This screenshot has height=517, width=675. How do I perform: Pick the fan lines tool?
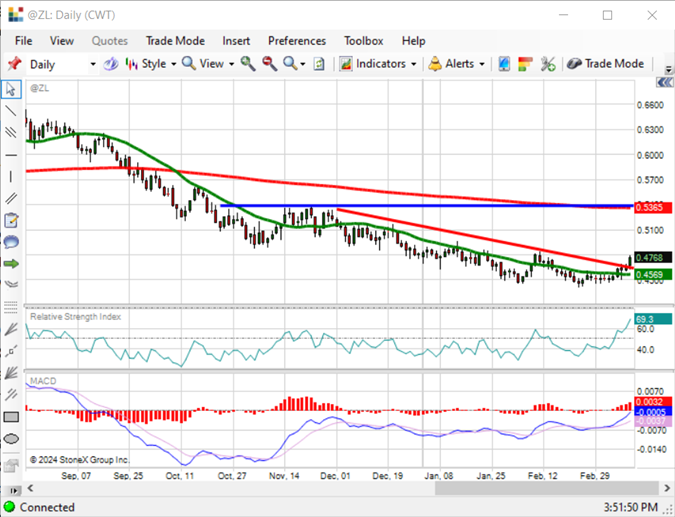pos(11,329)
